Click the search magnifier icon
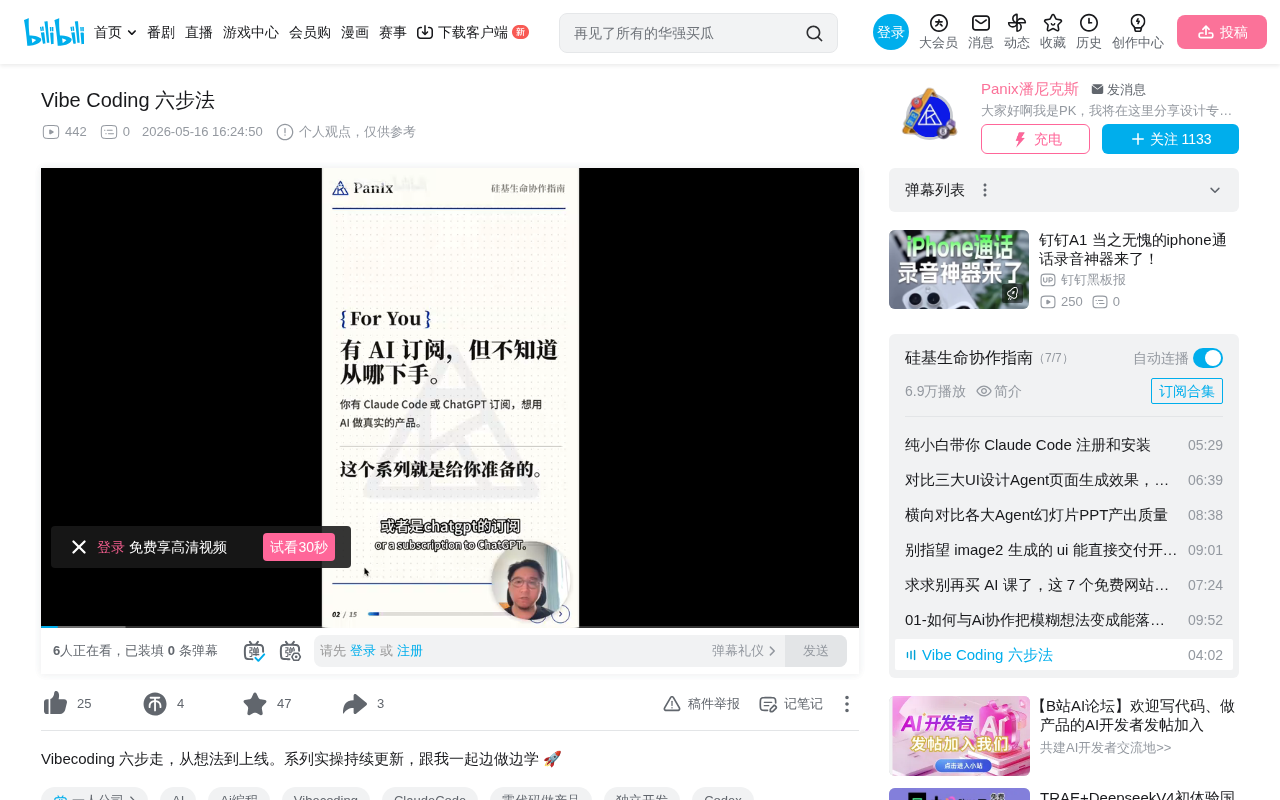 tap(814, 33)
